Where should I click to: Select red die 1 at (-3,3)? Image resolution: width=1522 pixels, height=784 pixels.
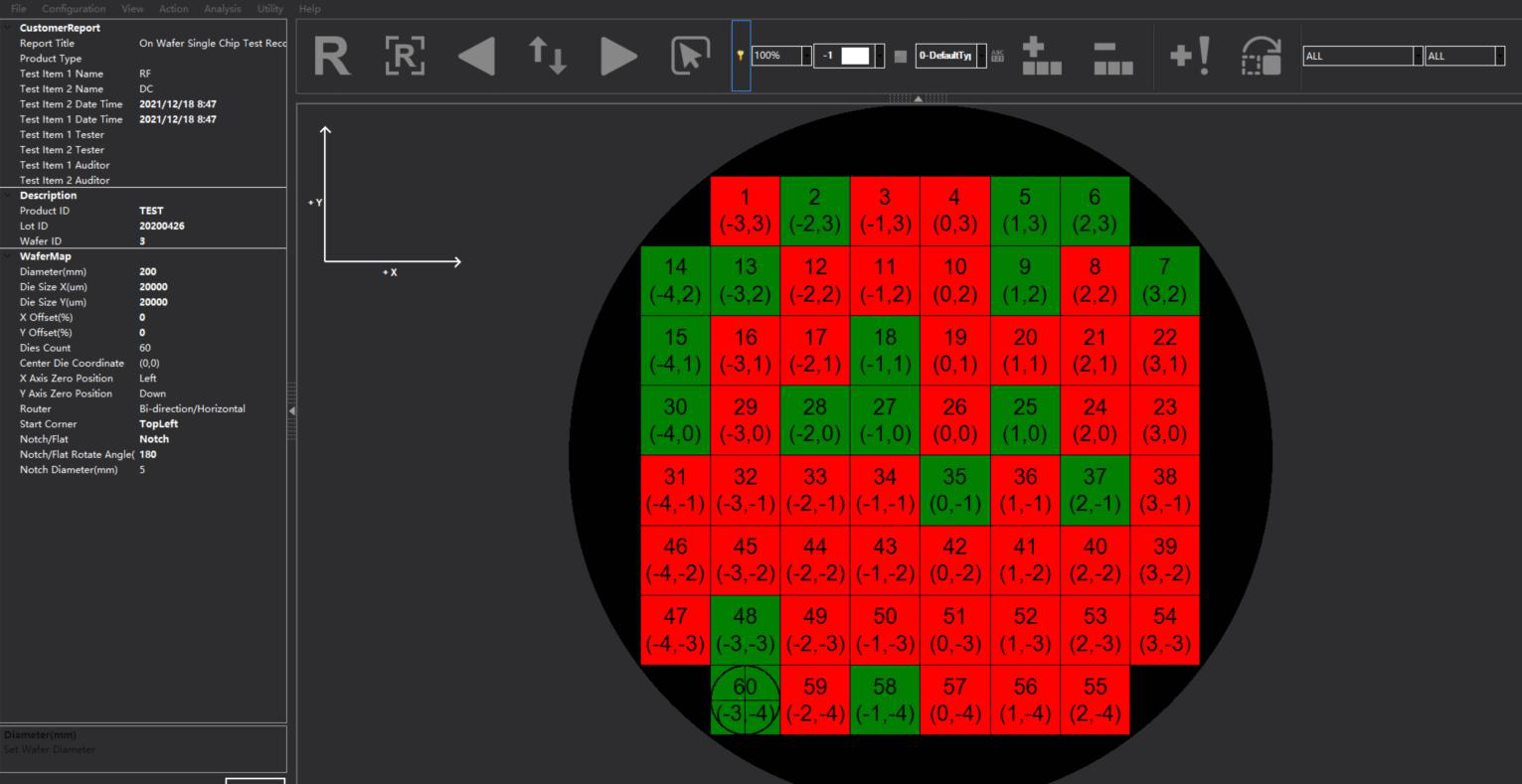click(746, 211)
